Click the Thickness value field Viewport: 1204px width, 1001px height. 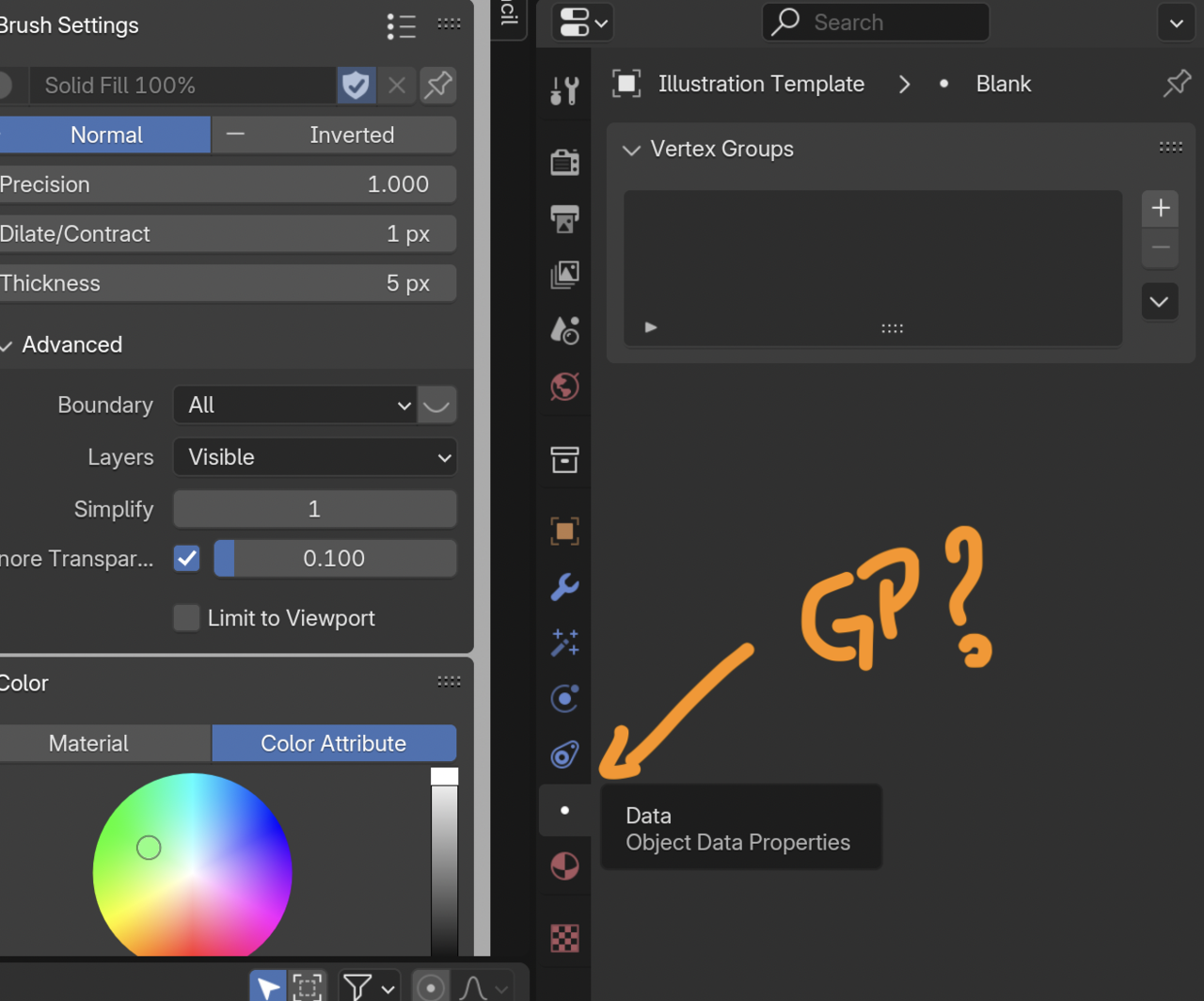click(x=228, y=283)
